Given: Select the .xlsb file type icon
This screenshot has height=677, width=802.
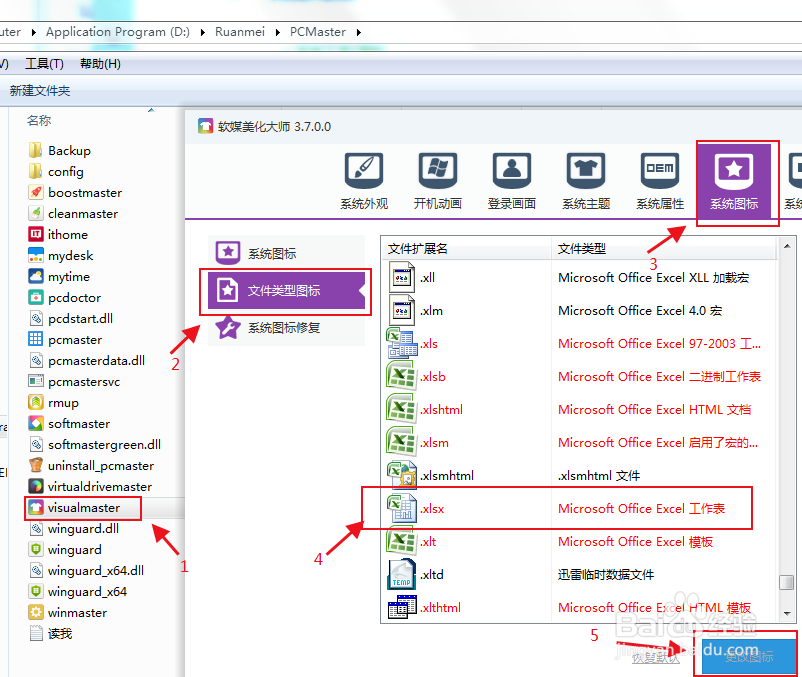Looking at the screenshot, I should tap(402, 376).
